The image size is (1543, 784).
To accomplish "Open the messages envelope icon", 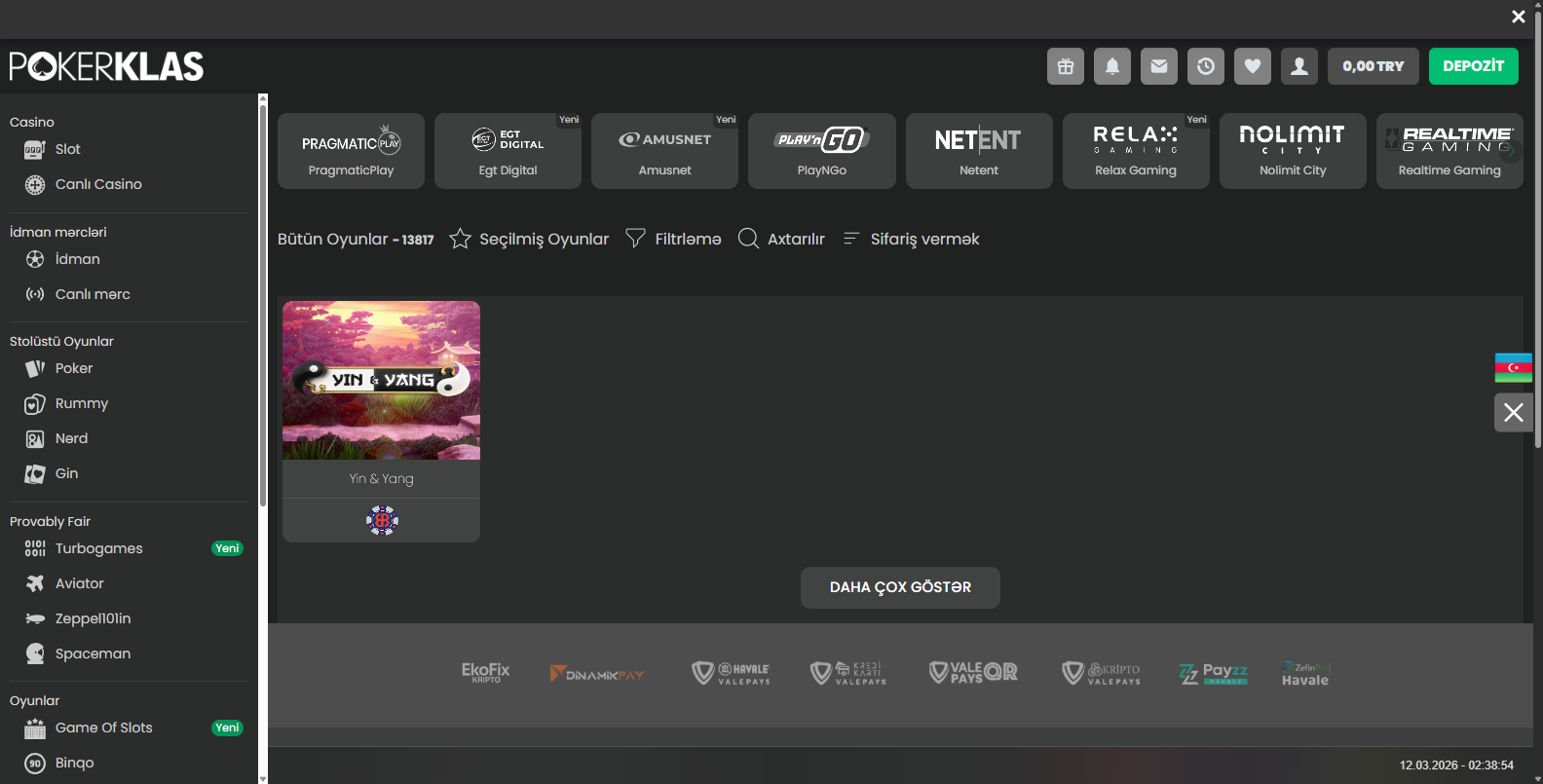I will tap(1159, 66).
